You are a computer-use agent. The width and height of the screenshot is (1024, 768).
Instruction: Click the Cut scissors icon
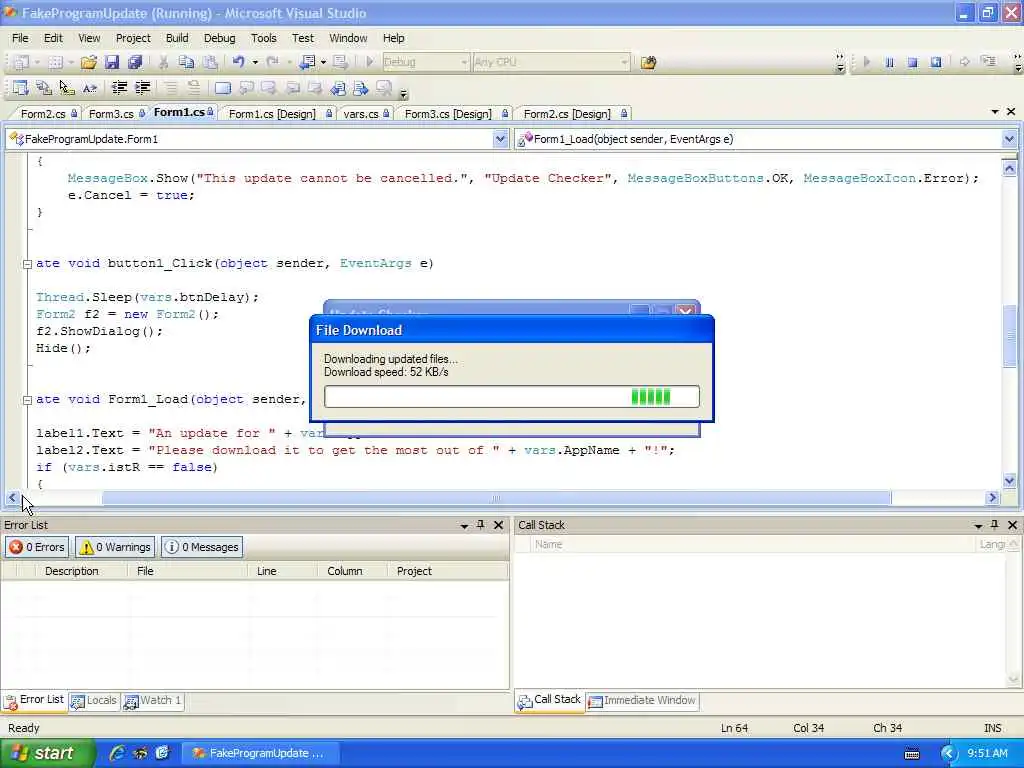pyautogui.click(x=164, y=62)
